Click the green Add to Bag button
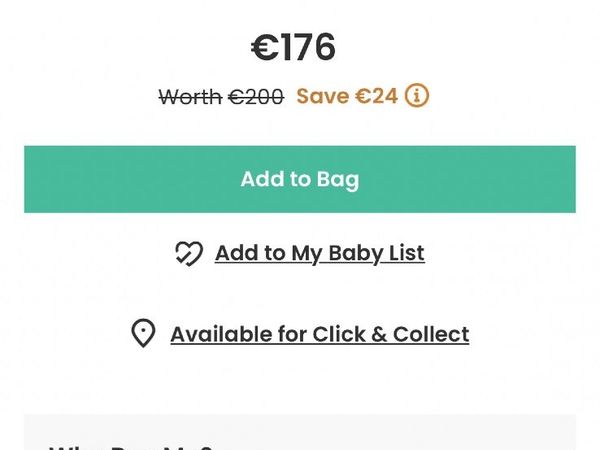This screenshot has height=450, width=600. click(300, 179)
